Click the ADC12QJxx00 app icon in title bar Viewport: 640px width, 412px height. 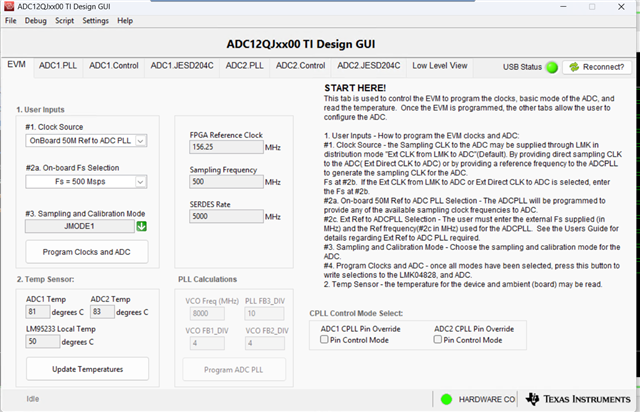[x=9, y=6]
